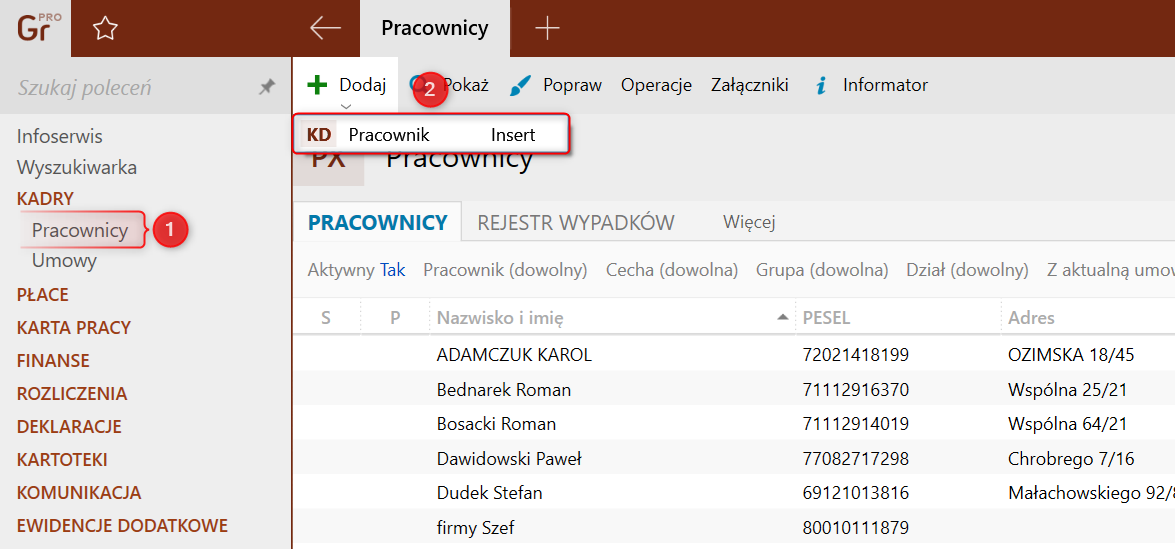The image size is (1175, 549).
Task: Select Umowy under KADRY
Action: 64,261
